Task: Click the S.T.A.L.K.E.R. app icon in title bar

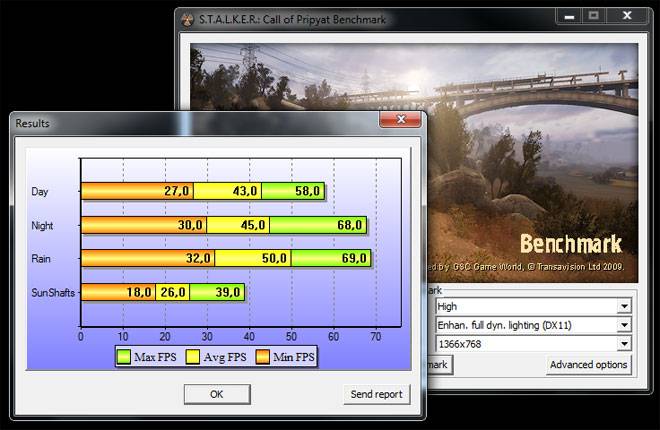Action: click(x=187, y=20)
